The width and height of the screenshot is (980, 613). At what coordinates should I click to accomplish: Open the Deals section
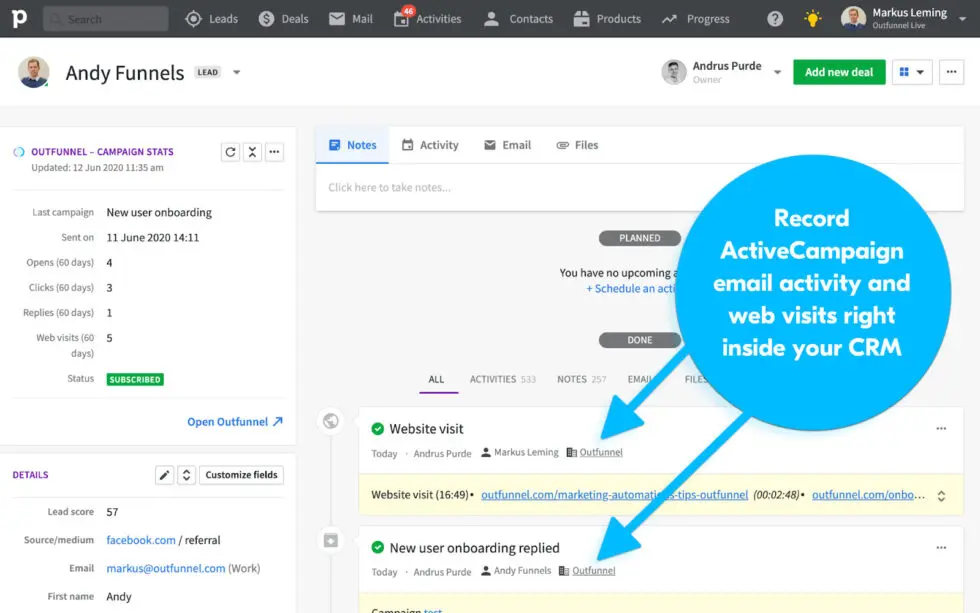[283, 19]
